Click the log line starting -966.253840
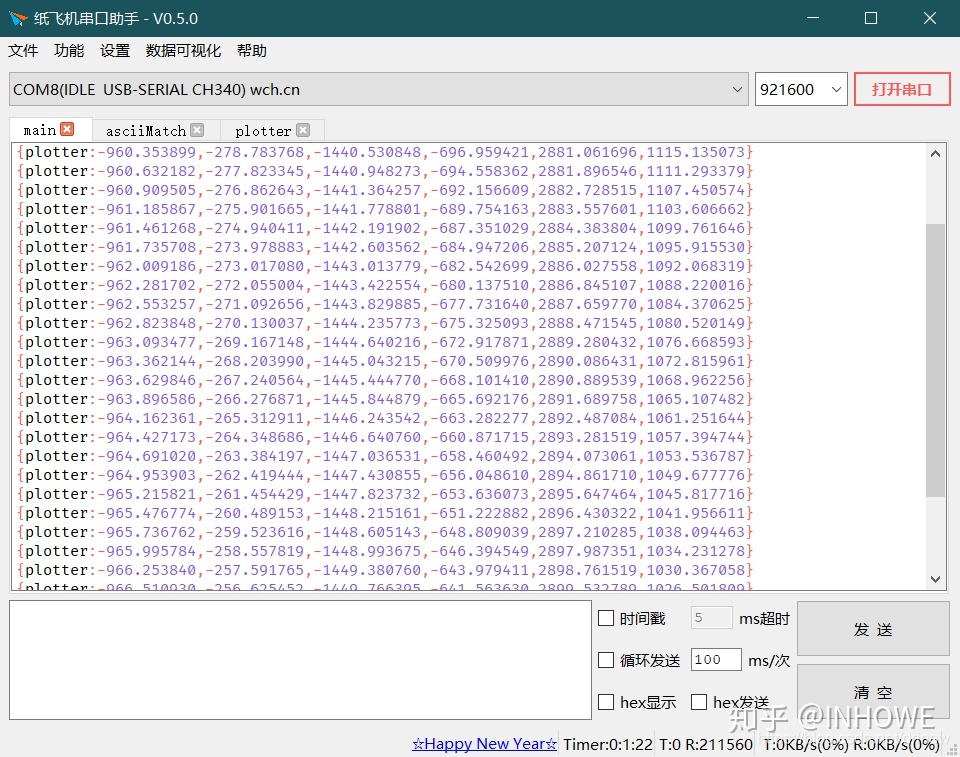 384,570
